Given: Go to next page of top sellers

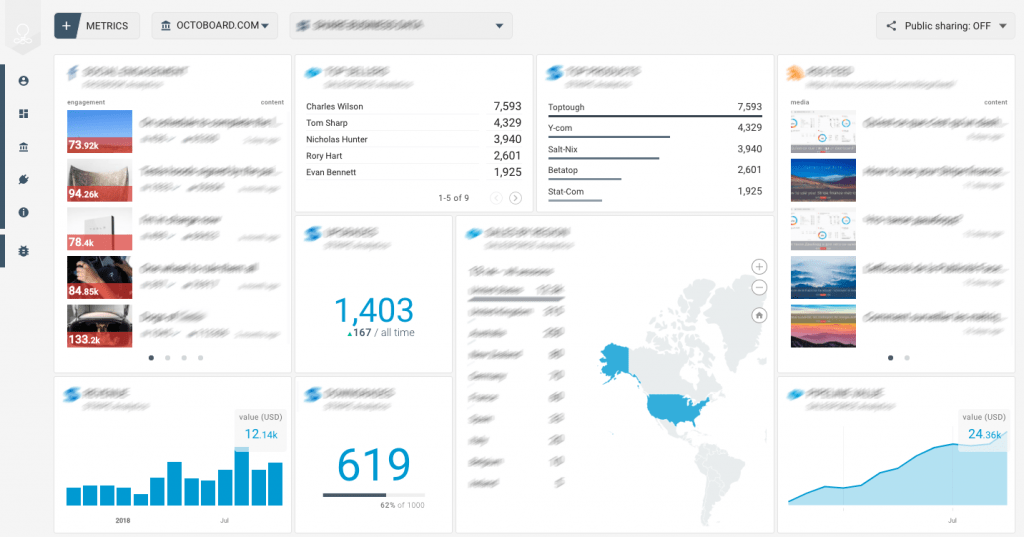Looking at the screenshot, I should coord(515,198).
